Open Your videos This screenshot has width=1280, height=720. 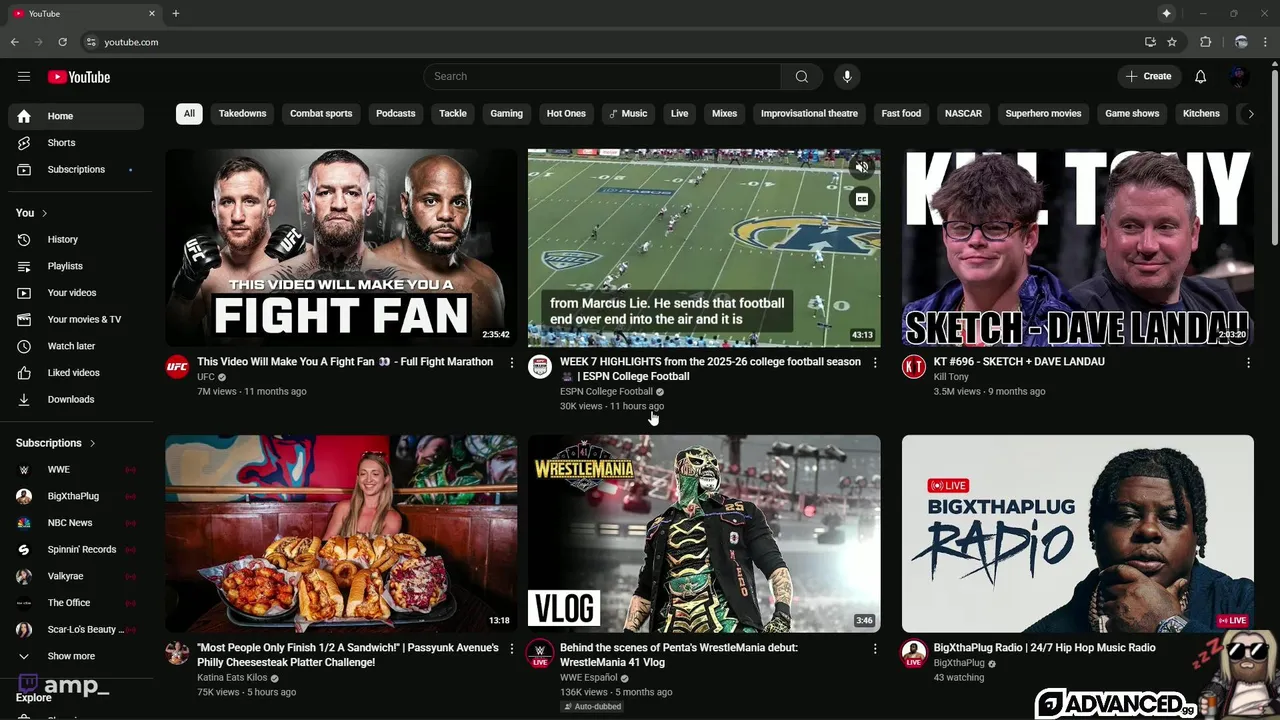tap(76, 293)
